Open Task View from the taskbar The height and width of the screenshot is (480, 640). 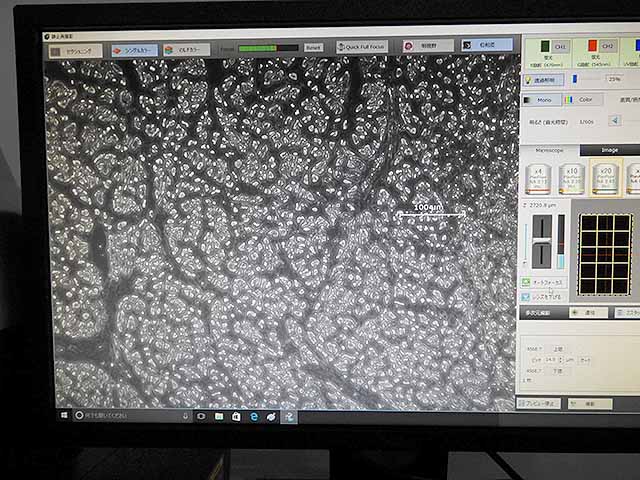pos(201,416)
